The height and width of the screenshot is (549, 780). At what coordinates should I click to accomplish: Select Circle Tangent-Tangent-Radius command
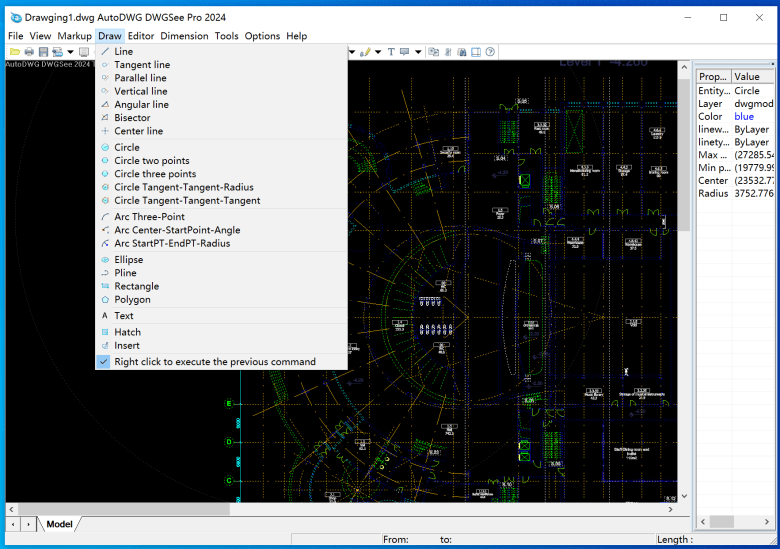coord(221,187)
